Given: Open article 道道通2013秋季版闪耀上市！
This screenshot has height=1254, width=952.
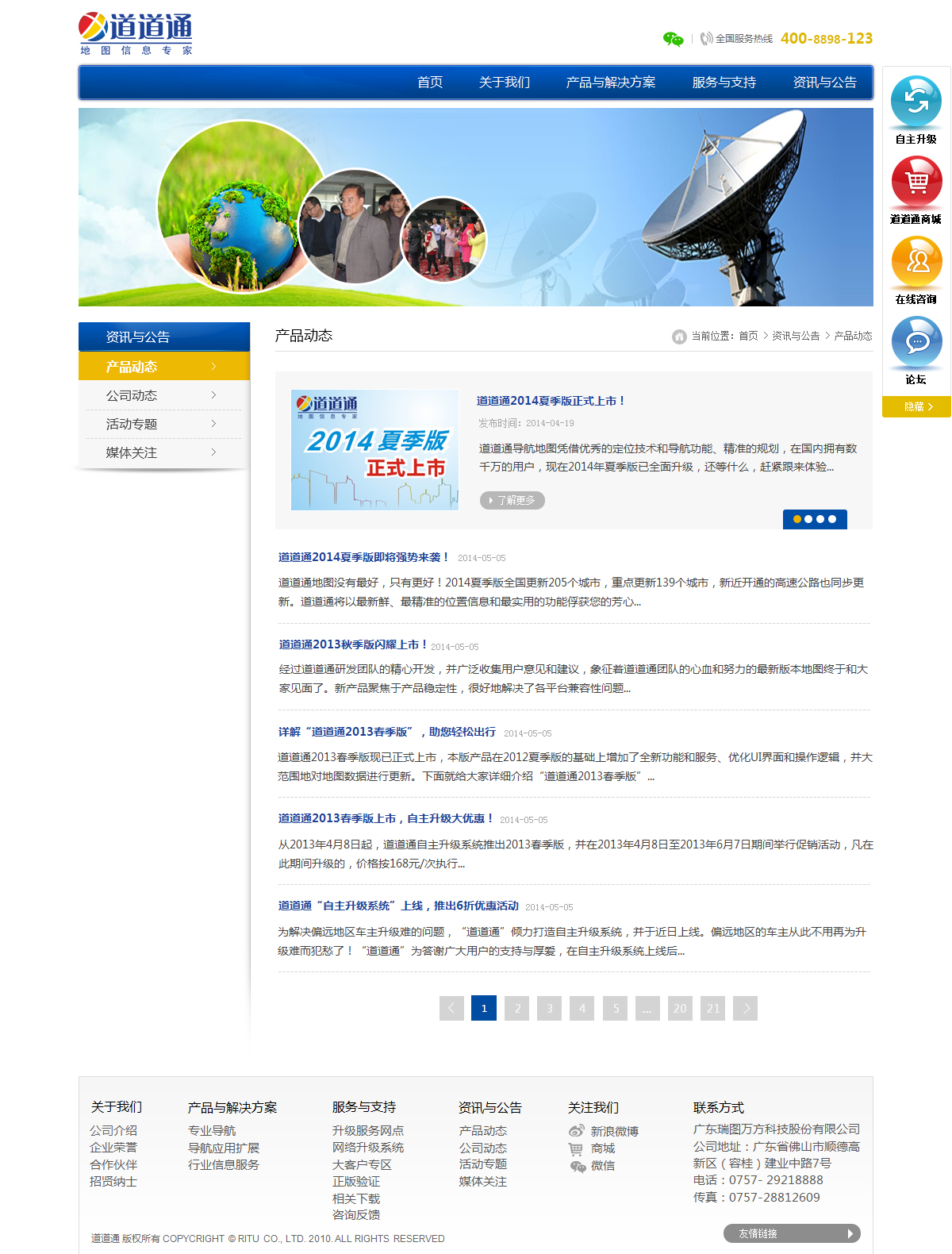Looking at the screenshot, I should coord(353,644).
